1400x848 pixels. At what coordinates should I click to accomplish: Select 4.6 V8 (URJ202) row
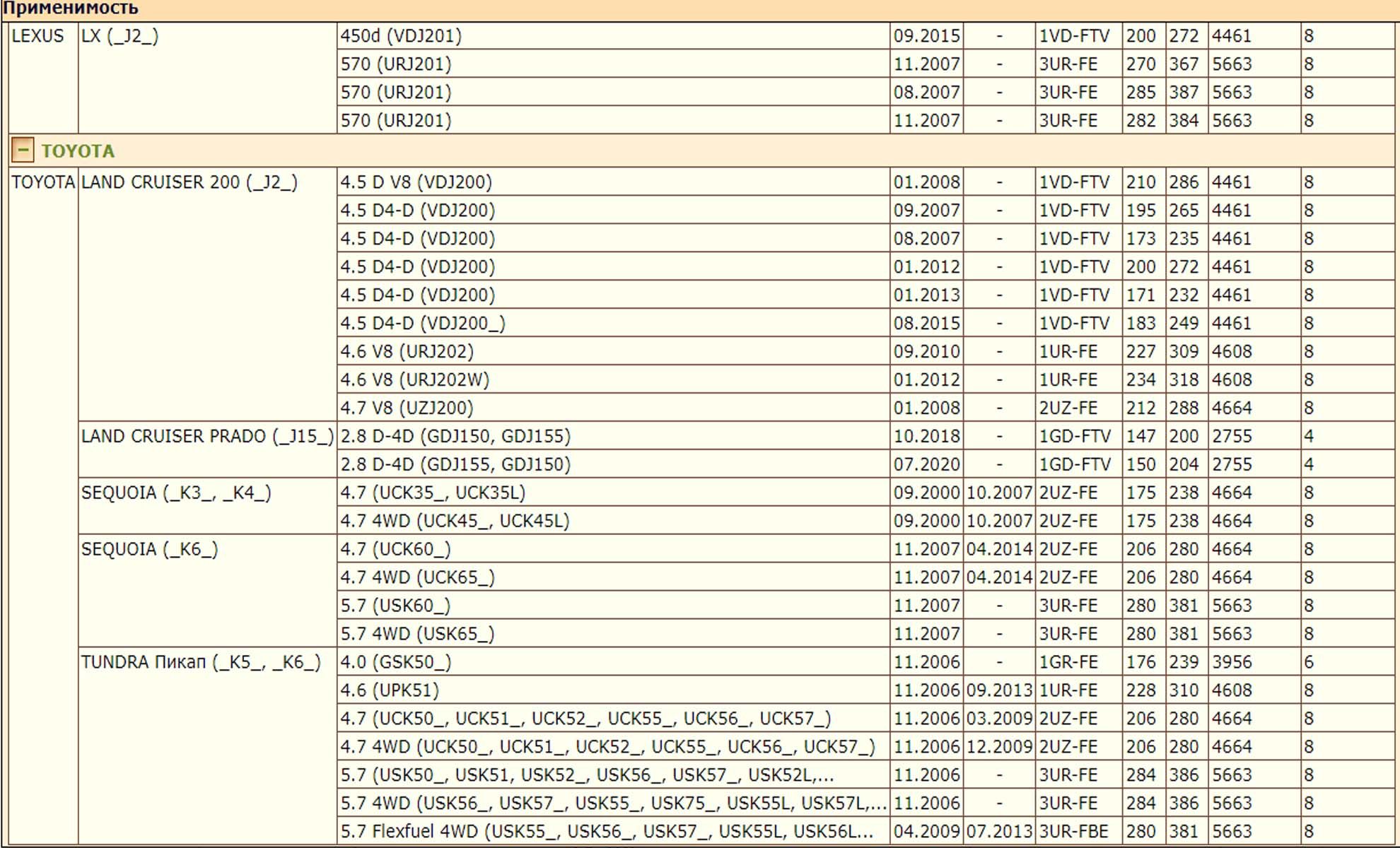(x=865, y=352)
